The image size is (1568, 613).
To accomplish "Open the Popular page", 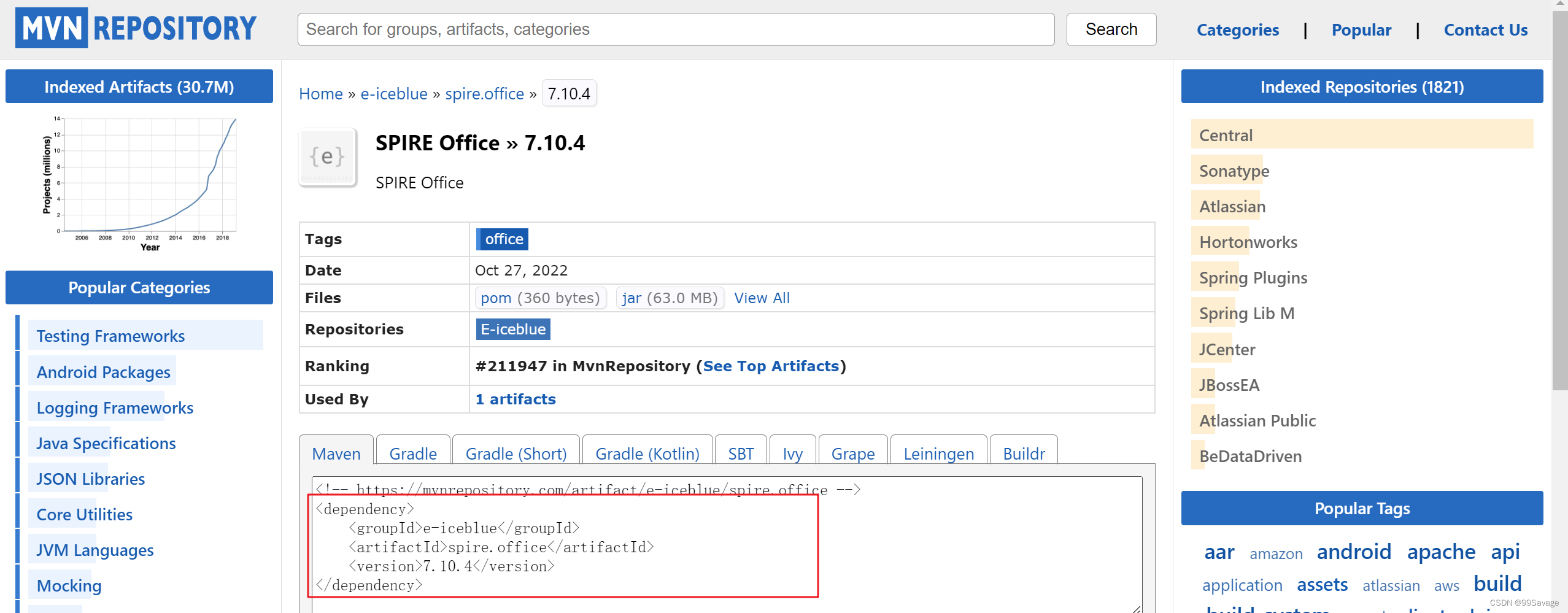I will [x=1361, y=29].
